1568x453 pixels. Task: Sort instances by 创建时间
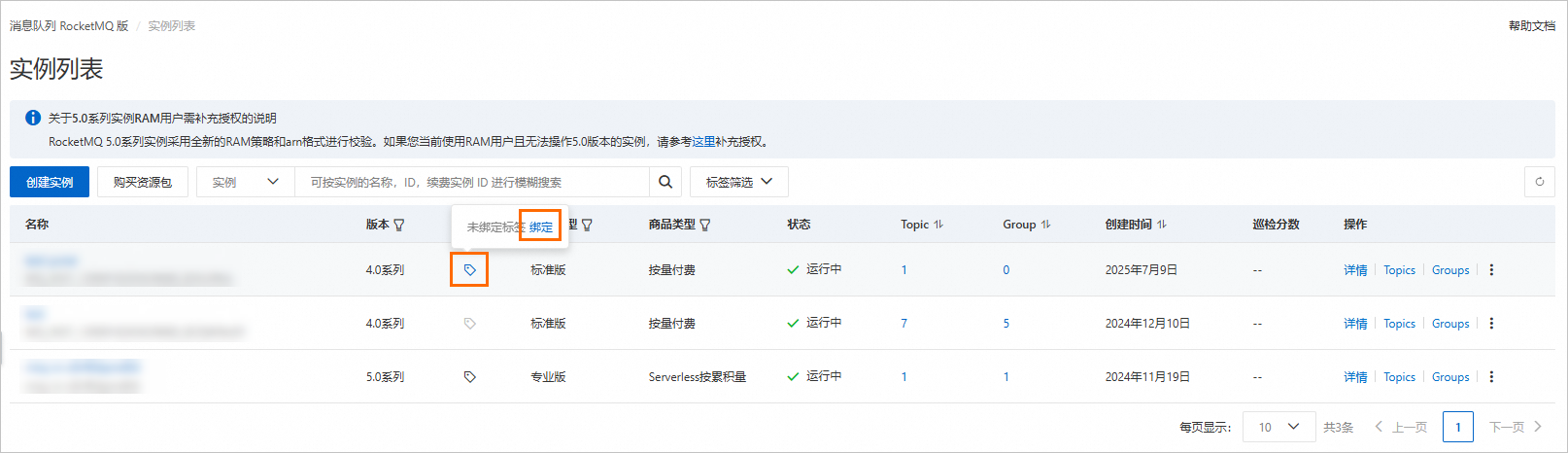click(x=1162, y=225)
